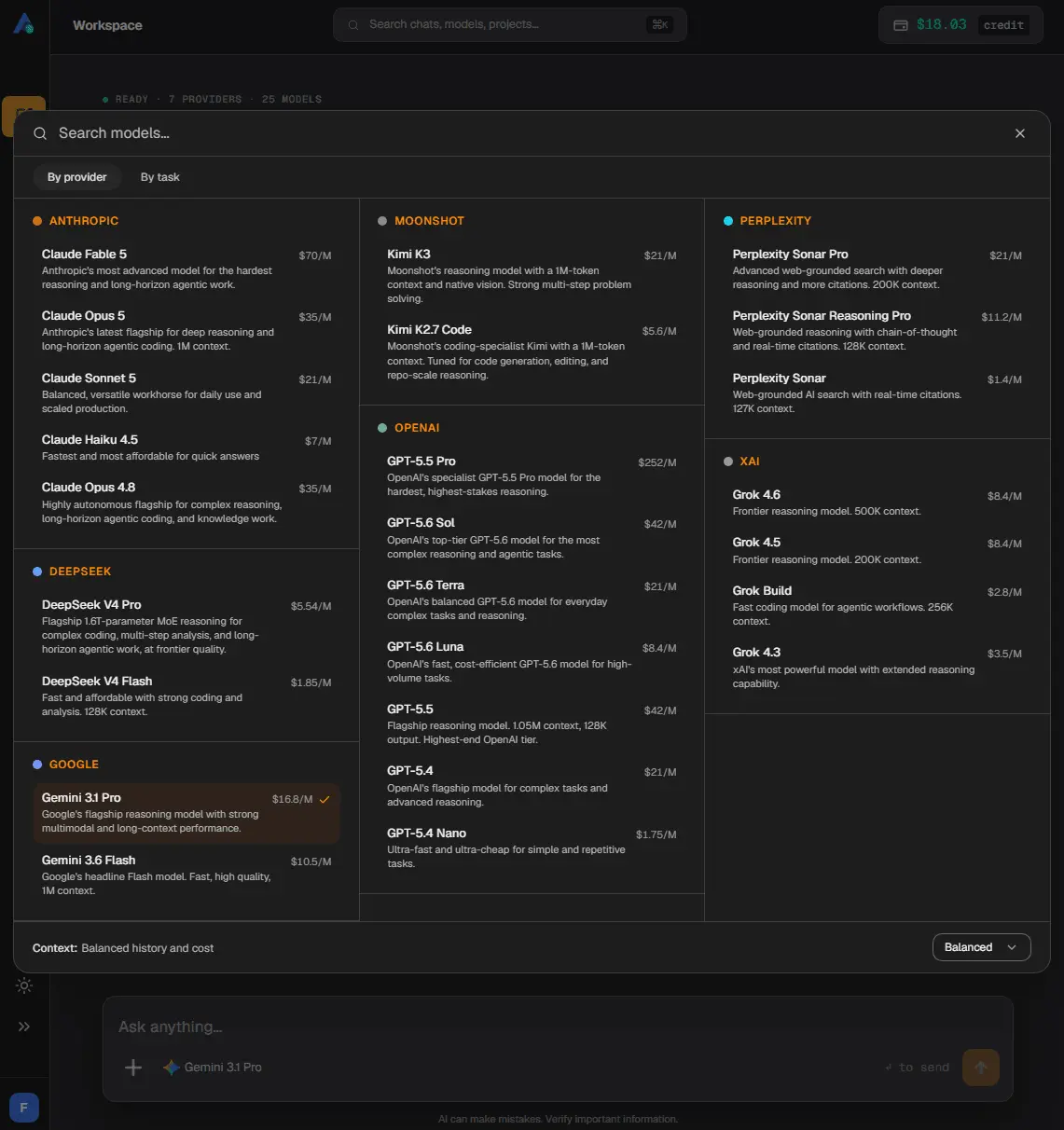Screen dimensions: 1064x1130
Task: Click the XAI provider heading
Action: pyautogui.click(x=750, y=462)
